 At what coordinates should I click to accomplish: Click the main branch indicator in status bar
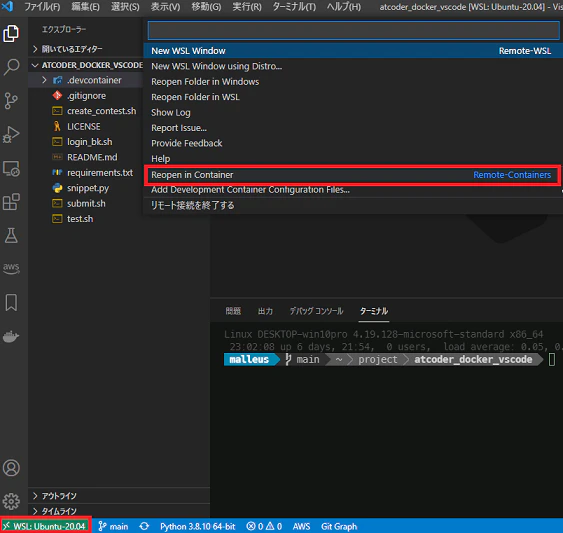(113, 527)
